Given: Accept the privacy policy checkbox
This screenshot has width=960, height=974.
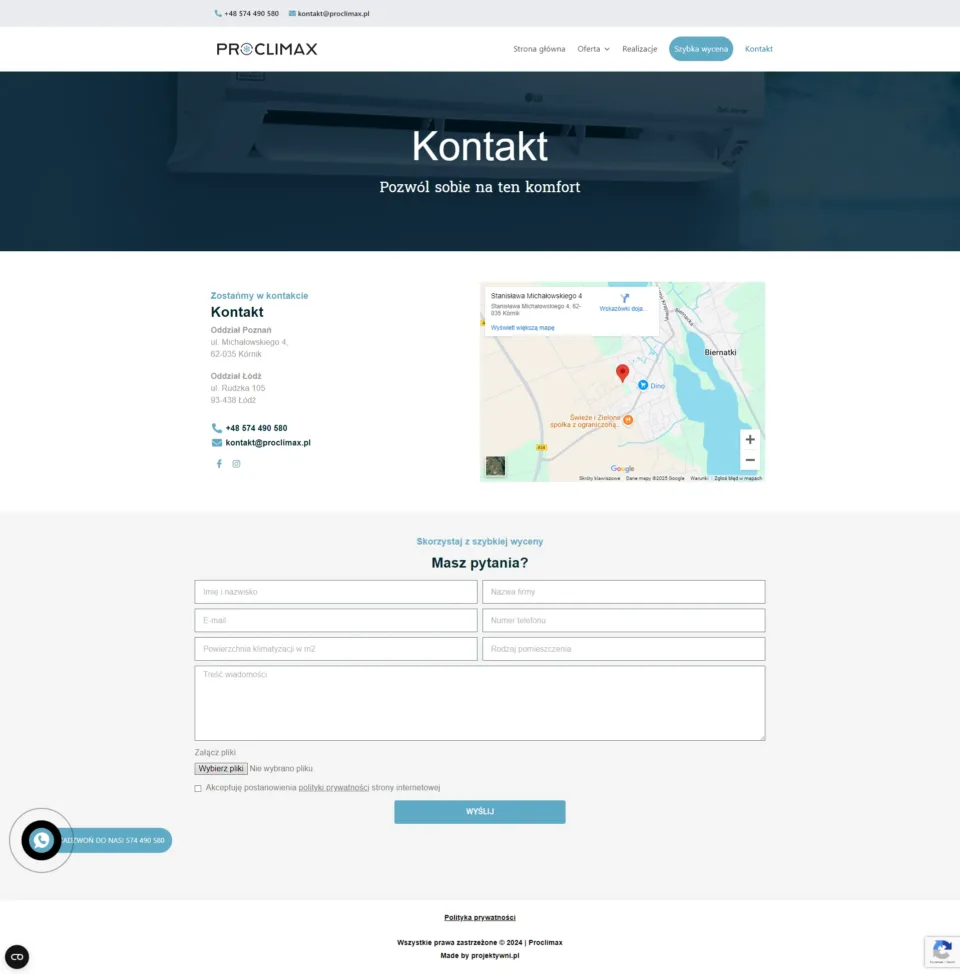Looking at the screenshot, I should pyautogui.click(x=198, y=788).
